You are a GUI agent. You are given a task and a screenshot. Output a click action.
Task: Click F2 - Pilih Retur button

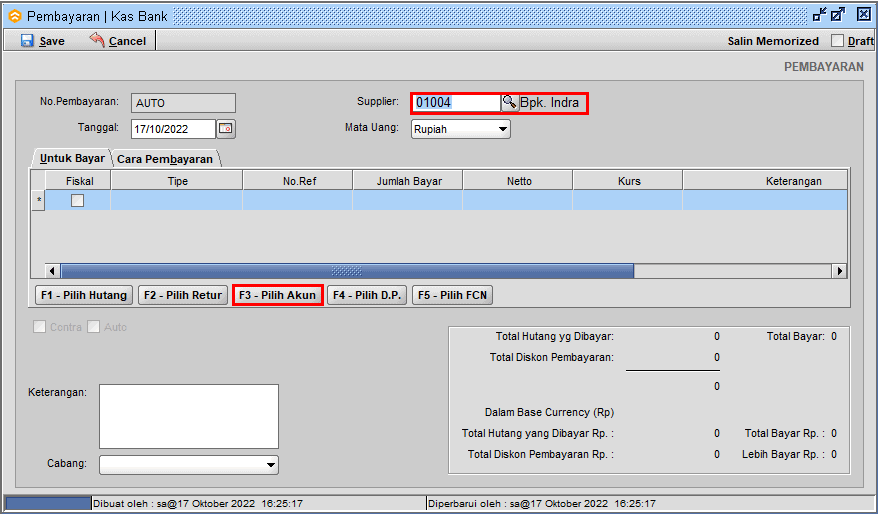(x=183, y=295)
